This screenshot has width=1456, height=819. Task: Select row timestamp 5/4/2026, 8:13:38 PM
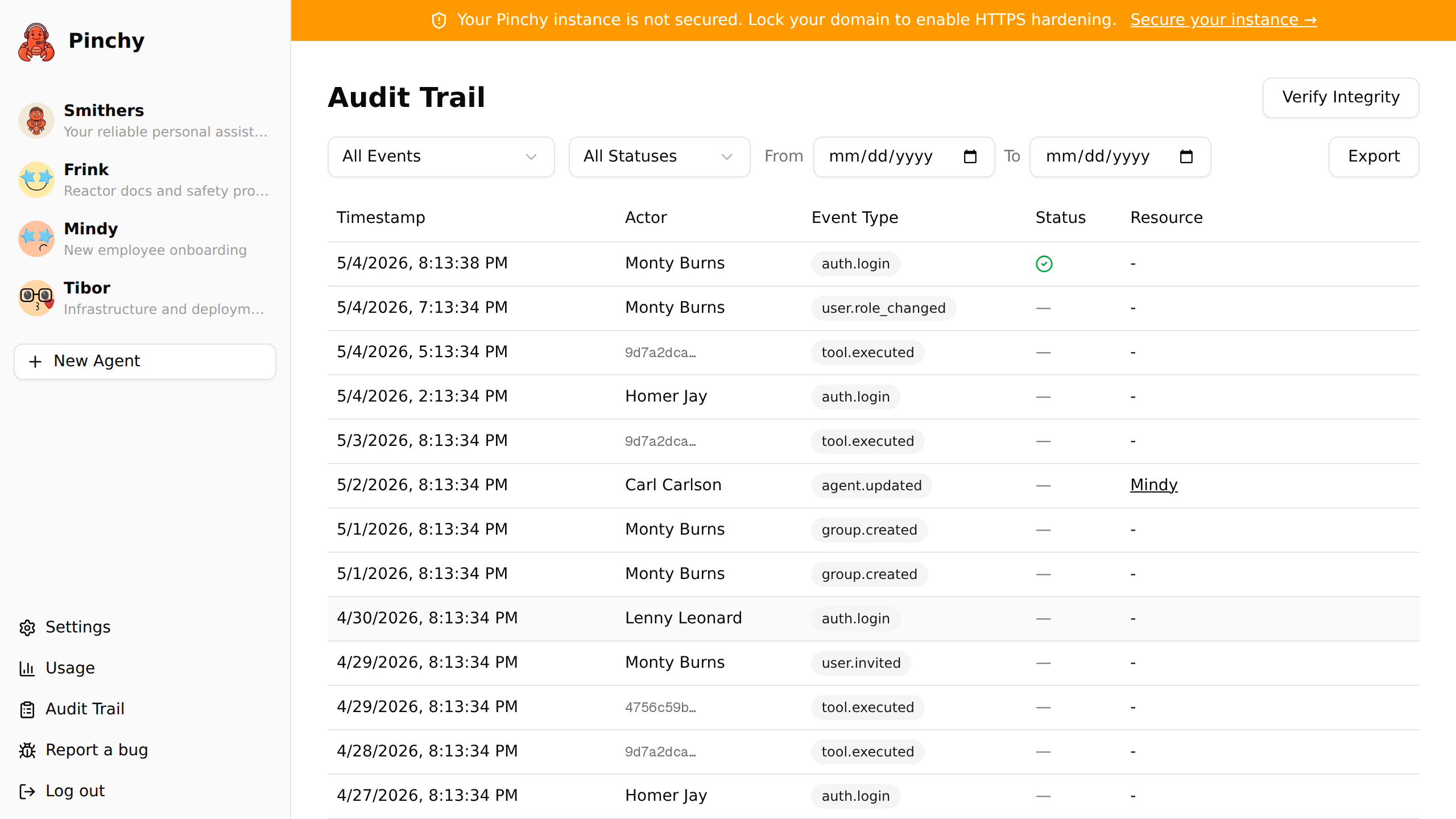422,263
